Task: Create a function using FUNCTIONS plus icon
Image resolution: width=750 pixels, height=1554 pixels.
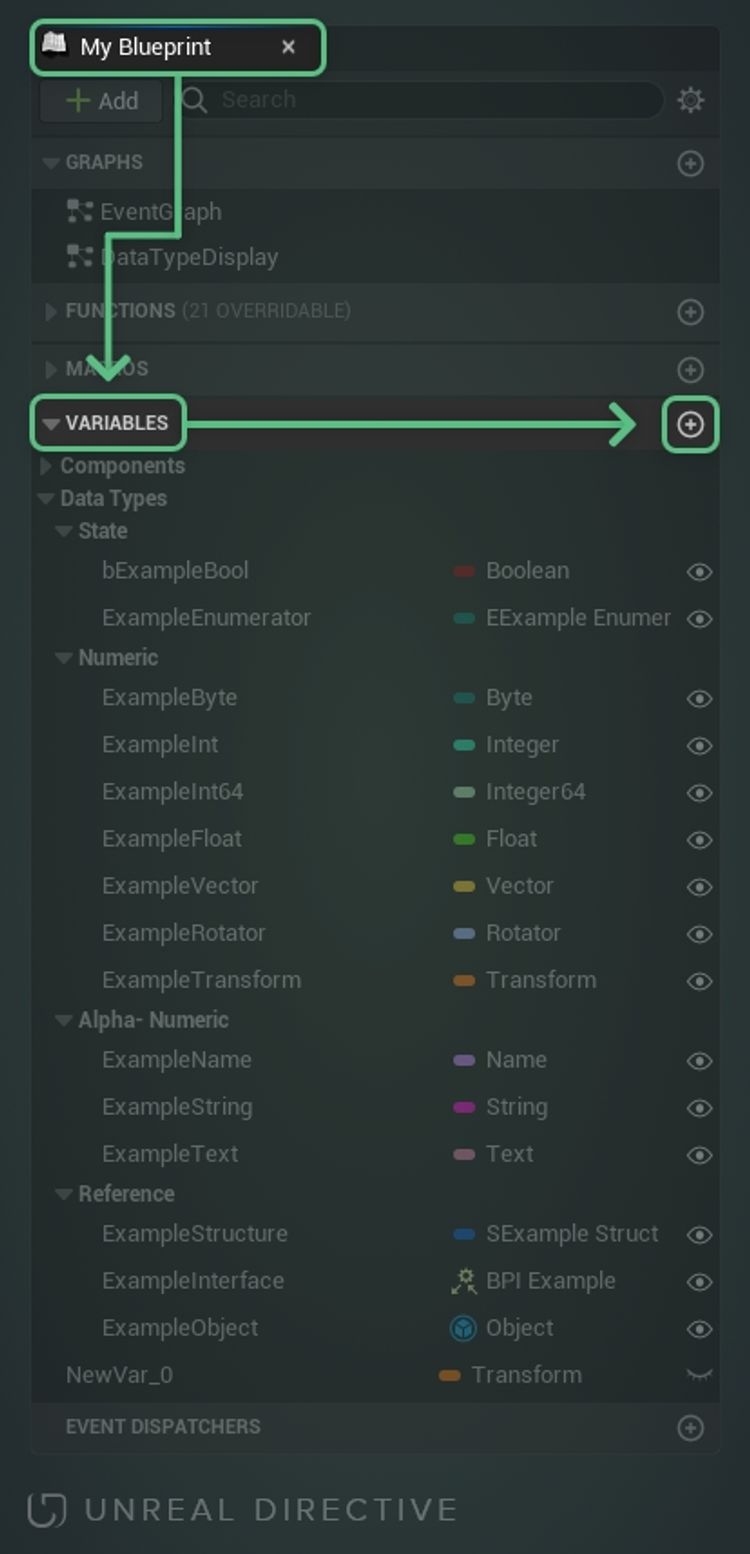Action: point(691,312)
